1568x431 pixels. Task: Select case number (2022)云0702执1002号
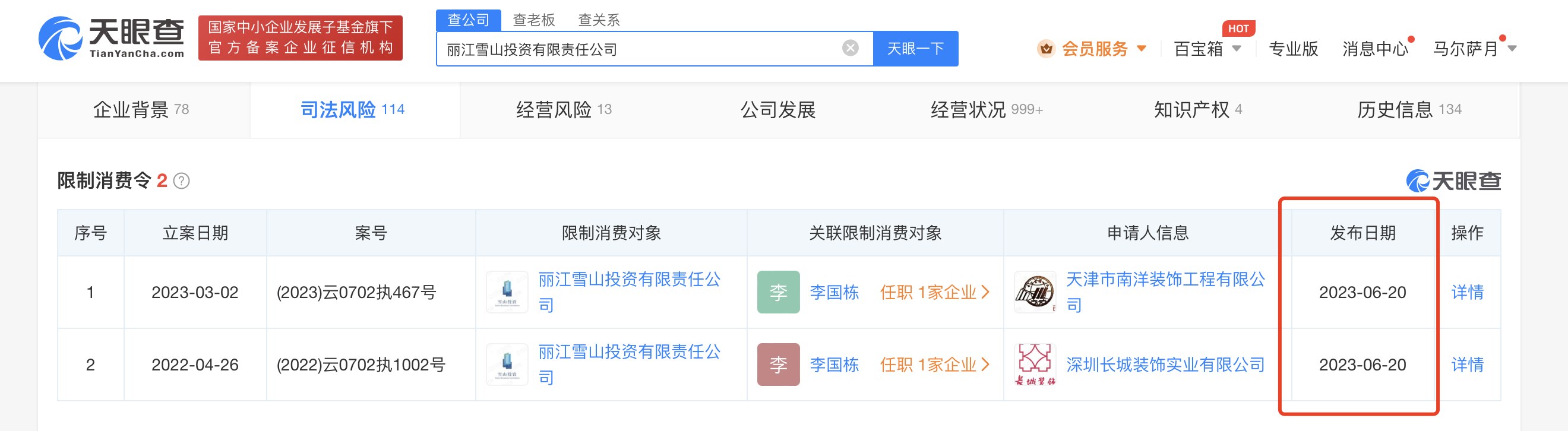361,365
